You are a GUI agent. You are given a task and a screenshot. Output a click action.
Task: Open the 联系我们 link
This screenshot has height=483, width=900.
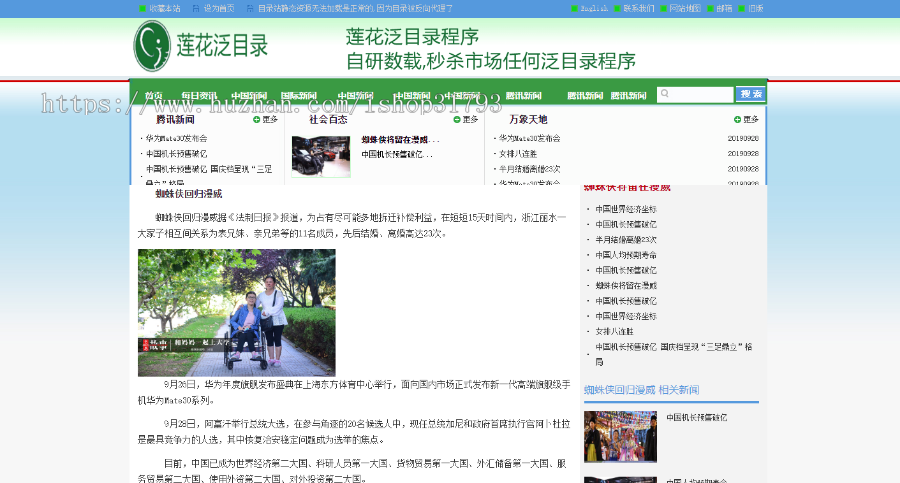point(639,9)
